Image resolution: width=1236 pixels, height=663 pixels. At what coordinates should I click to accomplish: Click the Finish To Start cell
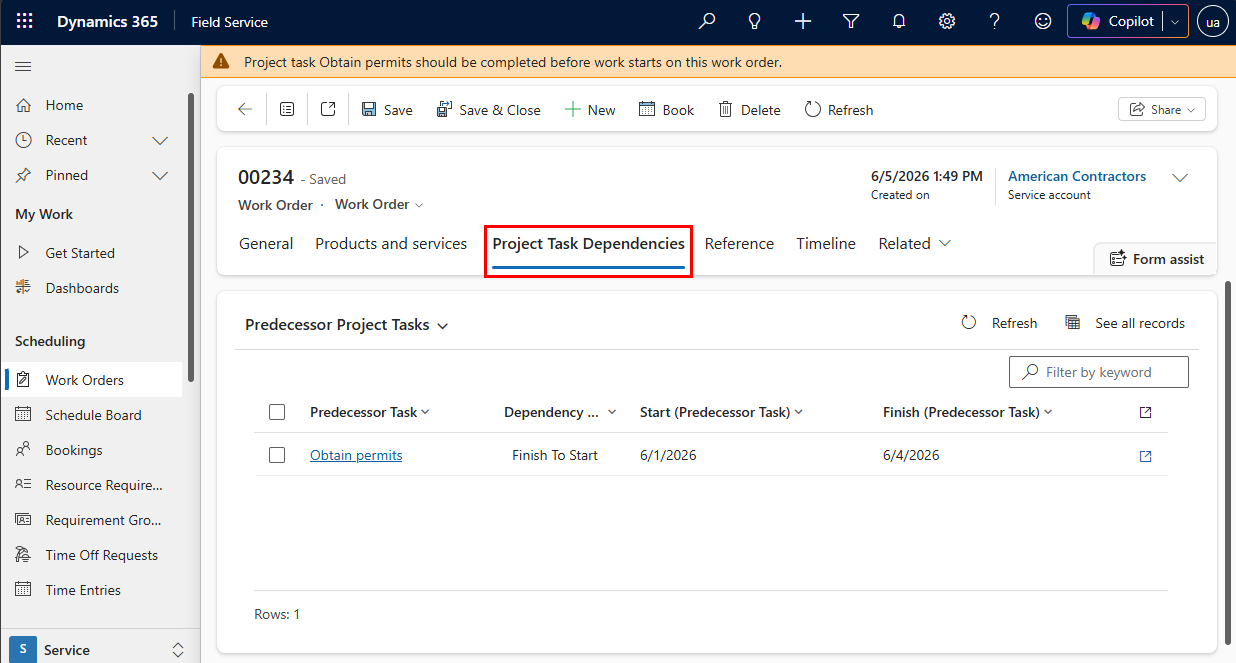point(555,456)
